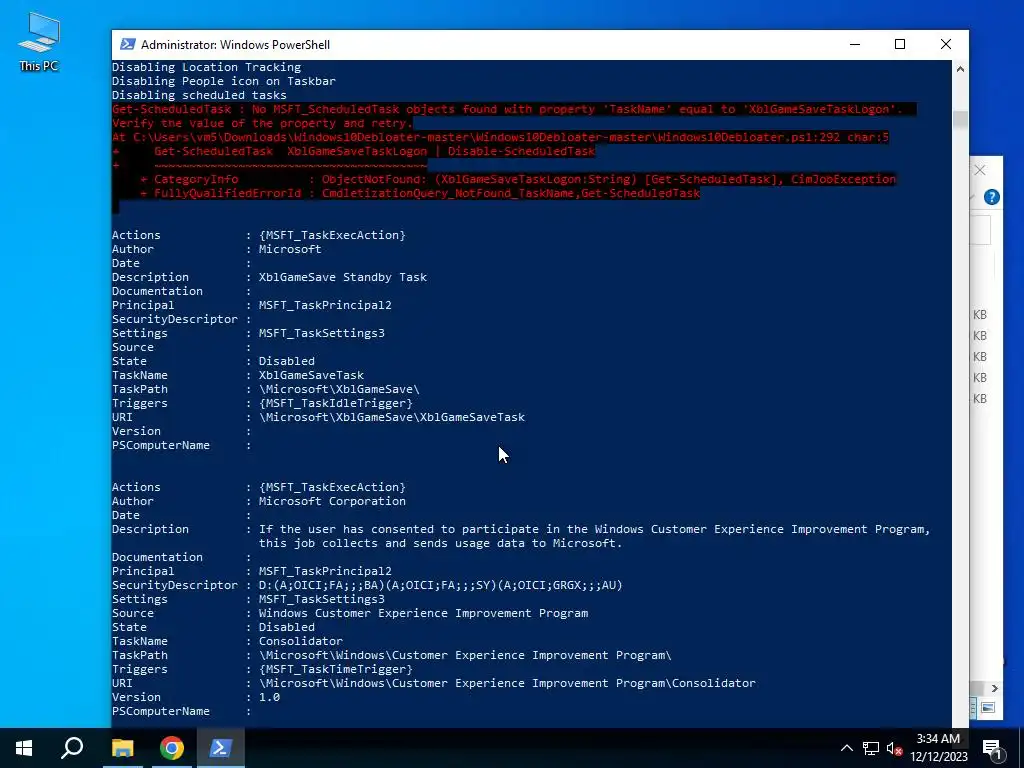
Task: Click the URI '\Microsoft\XblGameSave\XblGameSaveTask'
Action: click(x=392, y=417)
